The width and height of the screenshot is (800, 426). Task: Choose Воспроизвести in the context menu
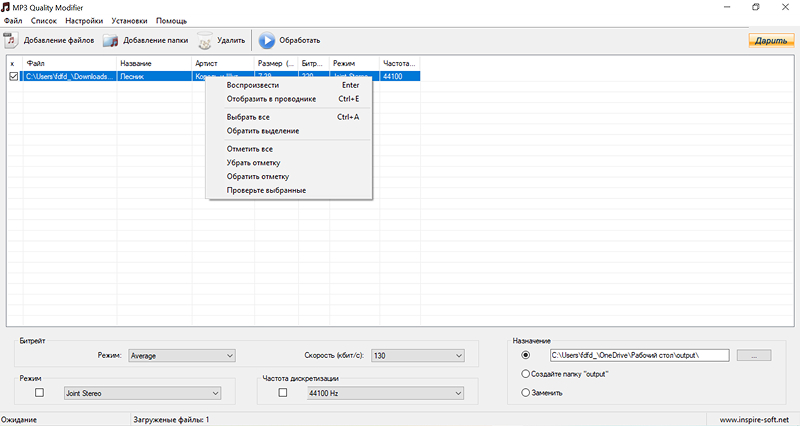[253, 85]
